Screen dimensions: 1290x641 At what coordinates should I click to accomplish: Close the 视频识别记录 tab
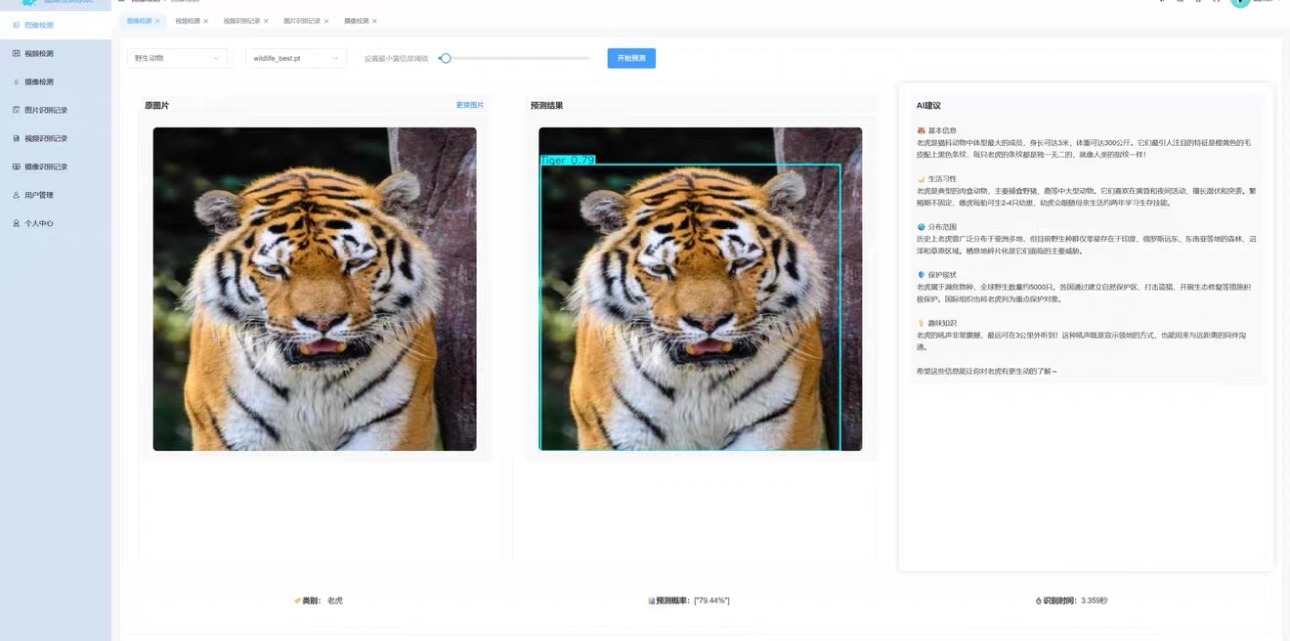click(266, 21)
